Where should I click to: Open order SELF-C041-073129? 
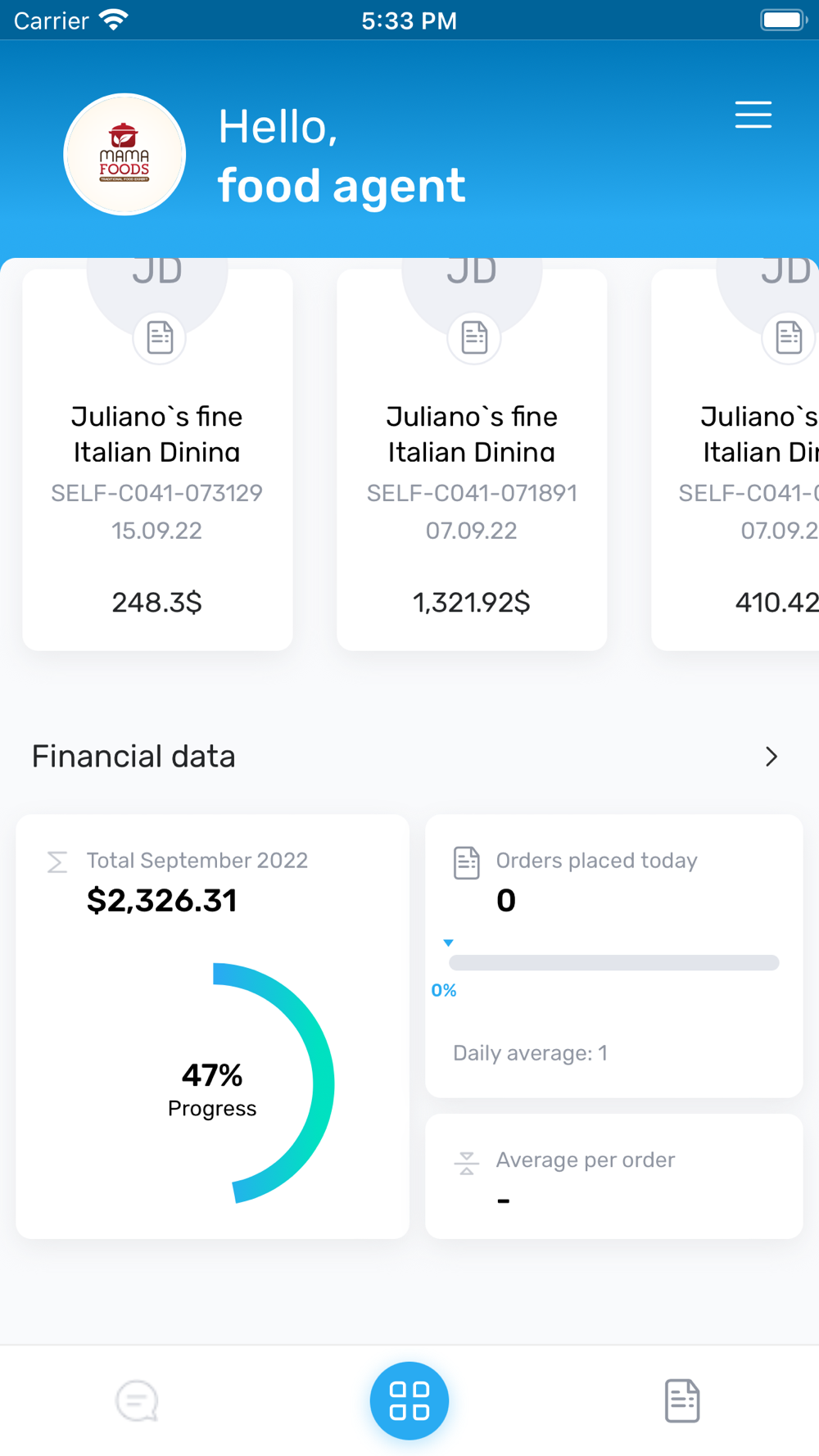[157, 493]
